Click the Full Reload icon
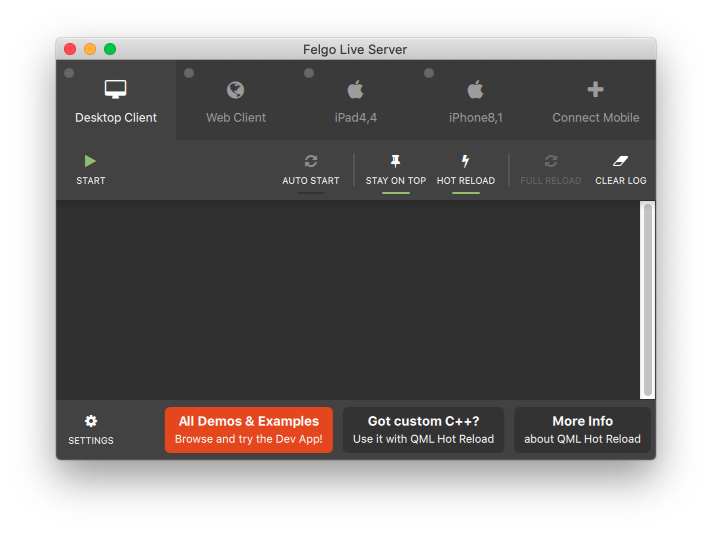The width and height of the screenshot is (712, 534). [551, 161]
